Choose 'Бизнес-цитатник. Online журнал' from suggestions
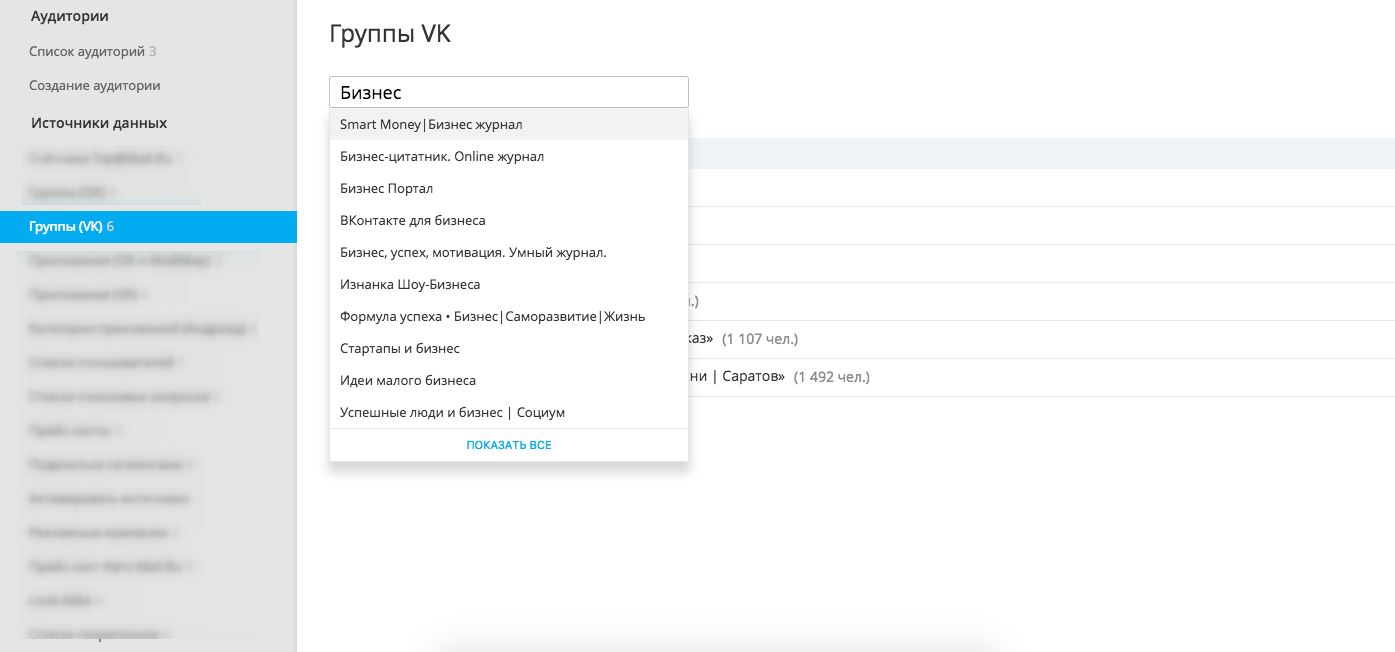 tap(442, 157)
